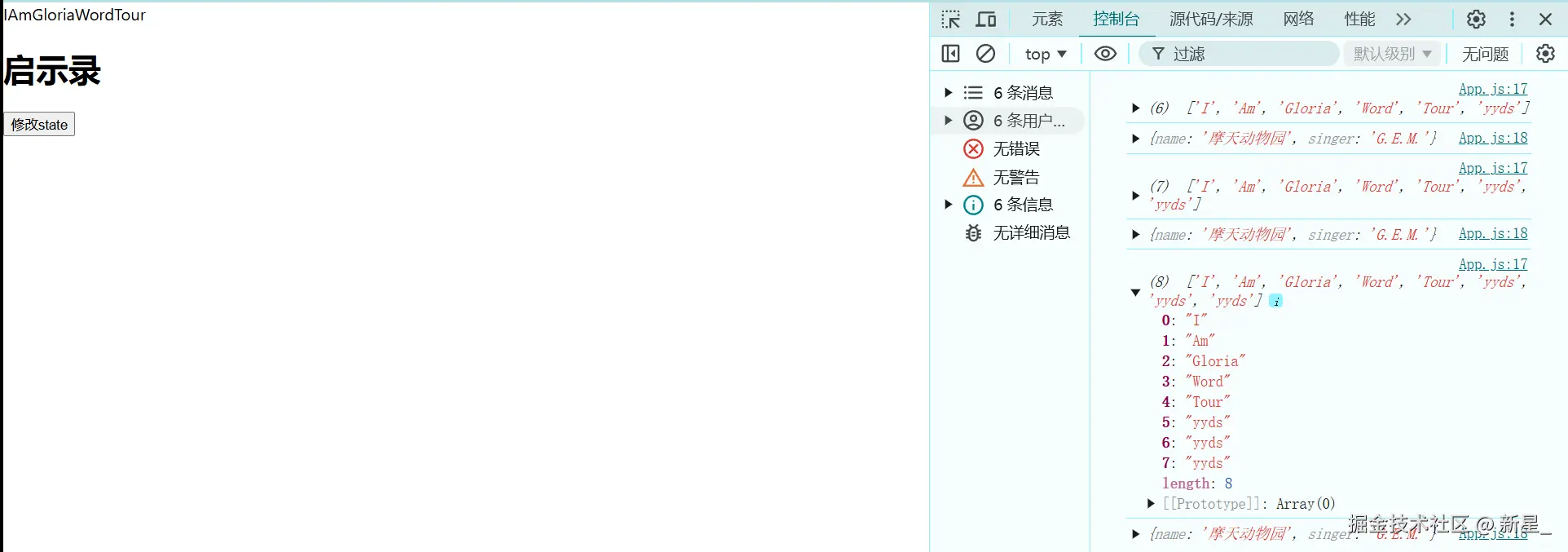Select the length: 8 property
This screenshot has width=1568, height=552.
tap(1197, 484)
